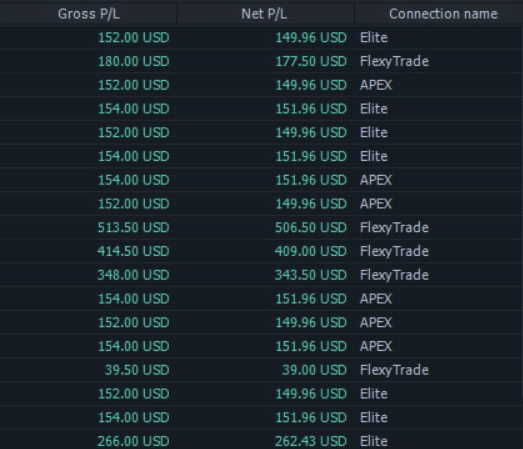
Task: Sort by the Gross P/L column header
Action: pyautogui.click(x=88, y=14)
